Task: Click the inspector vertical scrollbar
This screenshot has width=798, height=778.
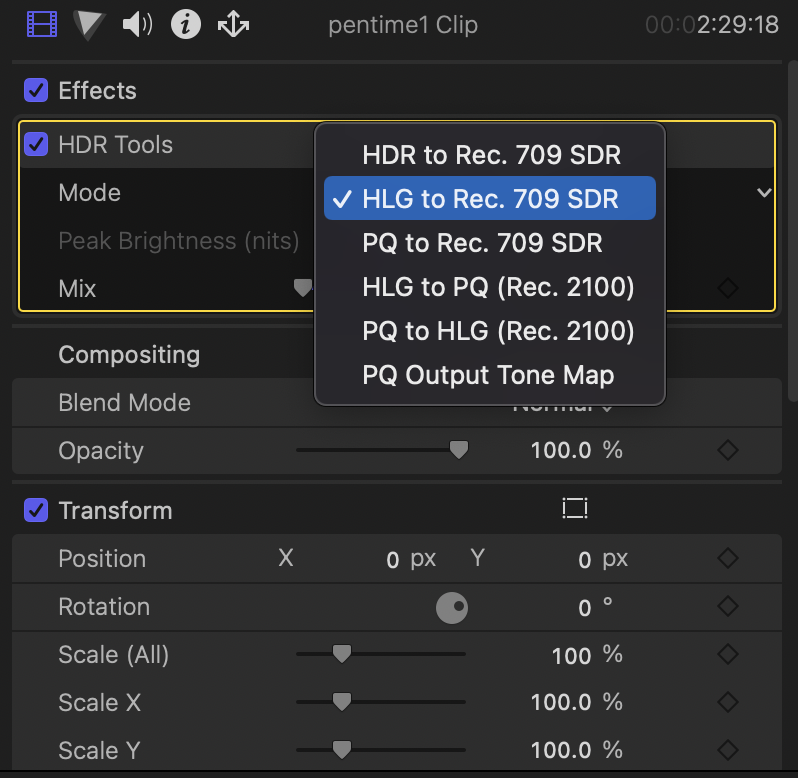Action: pos(792,232)
